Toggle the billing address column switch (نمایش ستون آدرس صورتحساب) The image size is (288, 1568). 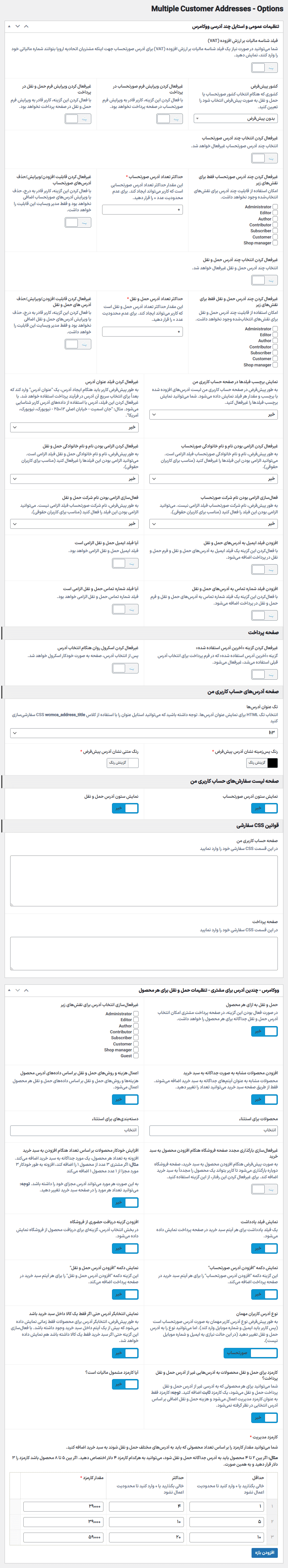[264, 808]
